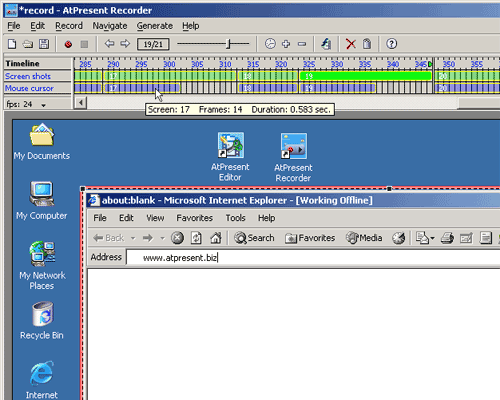This screenshot has width=500, height=400.
Task: Click the Open folder icon in toolbar
Action: click(28, 44)
